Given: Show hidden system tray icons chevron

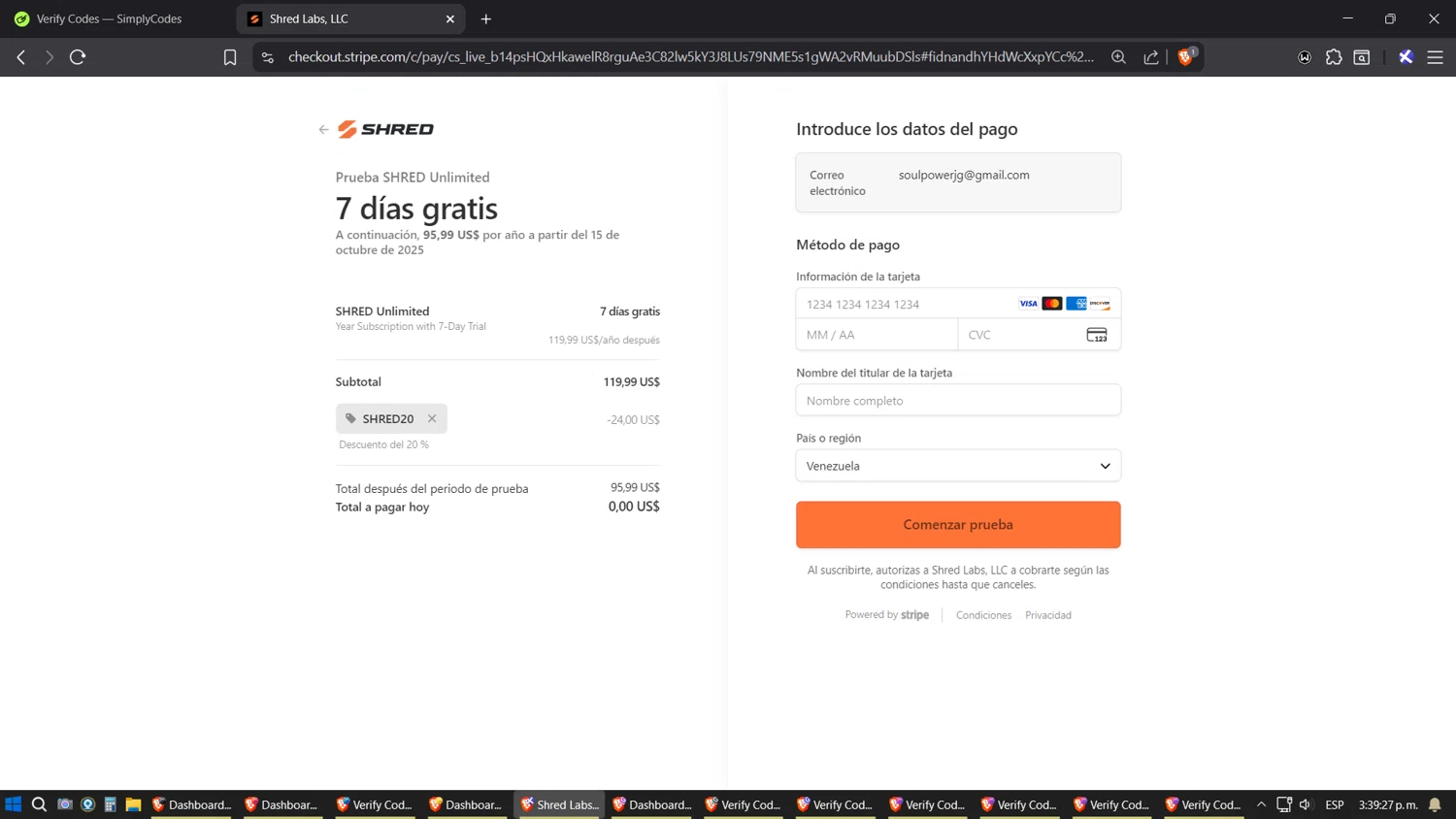Looking at the screenshot, I should (x=1261, y=804).
